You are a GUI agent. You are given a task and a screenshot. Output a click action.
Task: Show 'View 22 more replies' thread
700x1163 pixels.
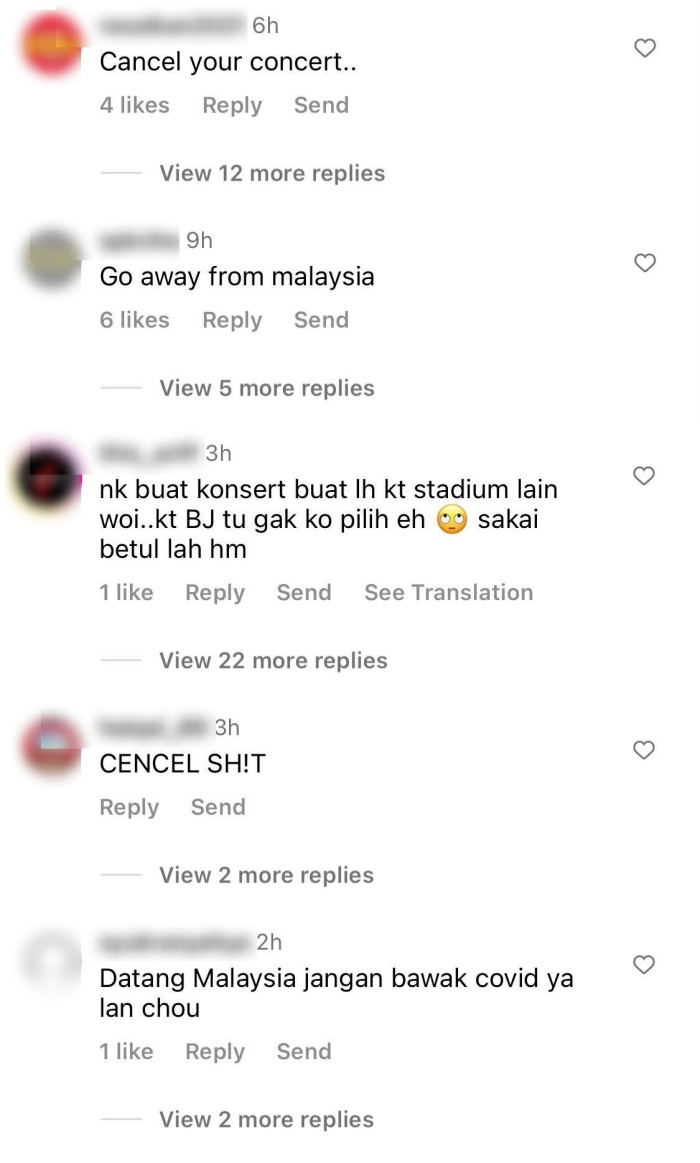click(x=274, y=660)
